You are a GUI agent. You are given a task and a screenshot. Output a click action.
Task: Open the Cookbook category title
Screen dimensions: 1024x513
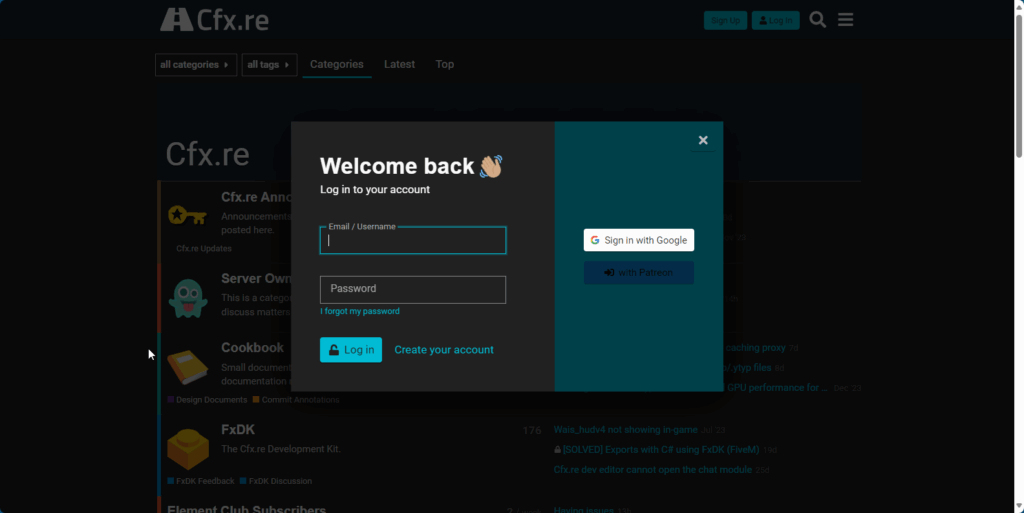click(x=253, y=347)
